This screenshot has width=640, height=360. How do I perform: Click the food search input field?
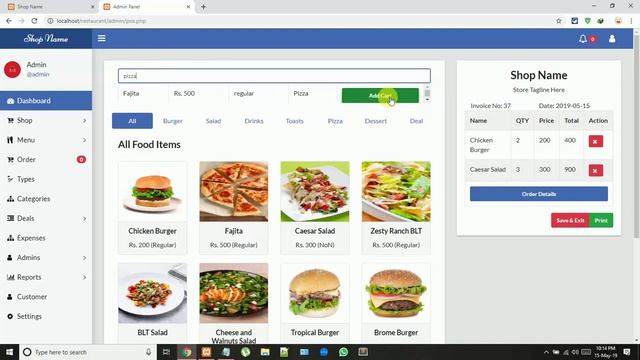coord(274,76)
